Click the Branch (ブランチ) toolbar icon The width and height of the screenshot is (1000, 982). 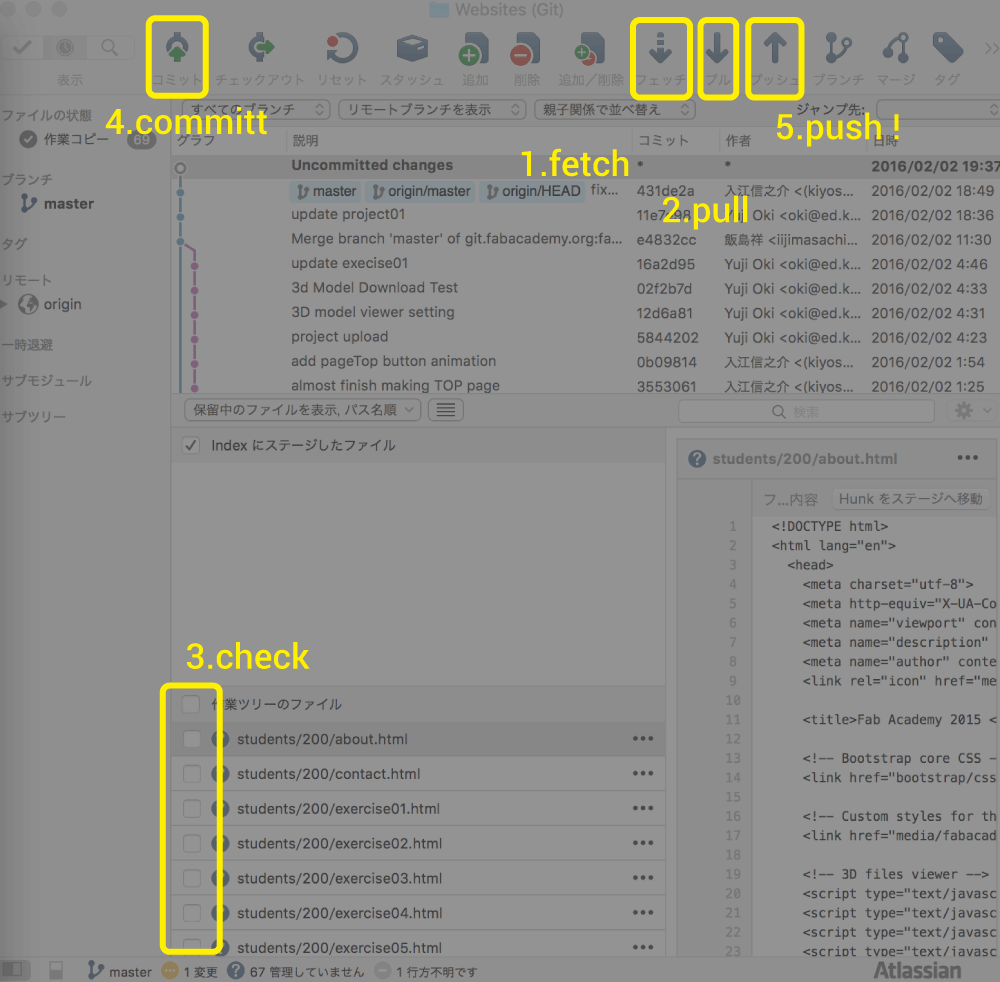(838, 48)
